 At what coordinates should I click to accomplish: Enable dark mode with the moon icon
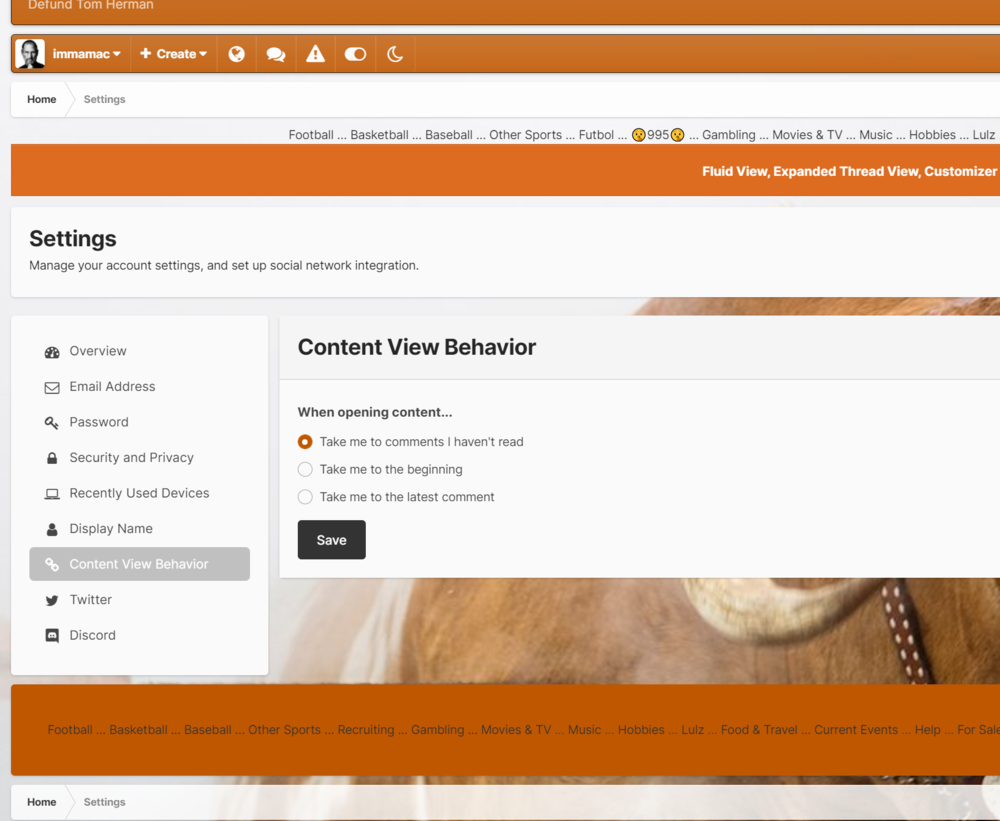pos(395,54)
